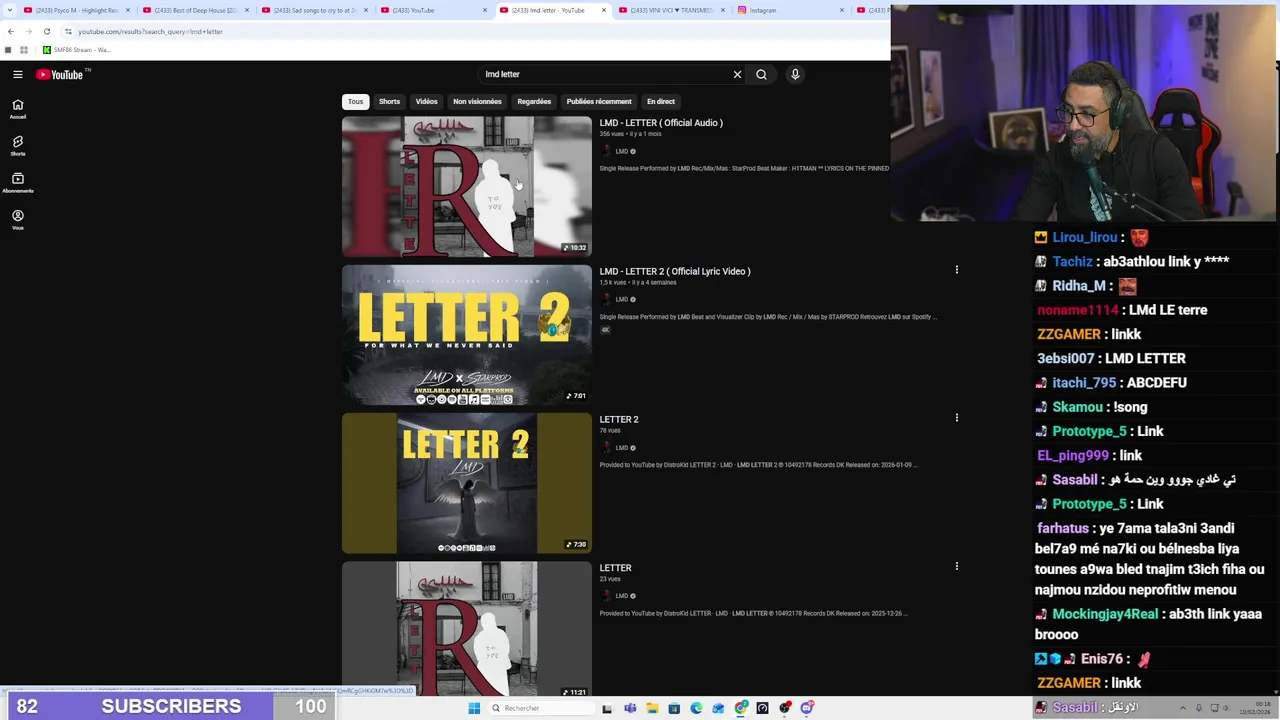
Task: Click LMD channel avatar under LETTER 2 Lyric Video
Action: coord(606,299)
